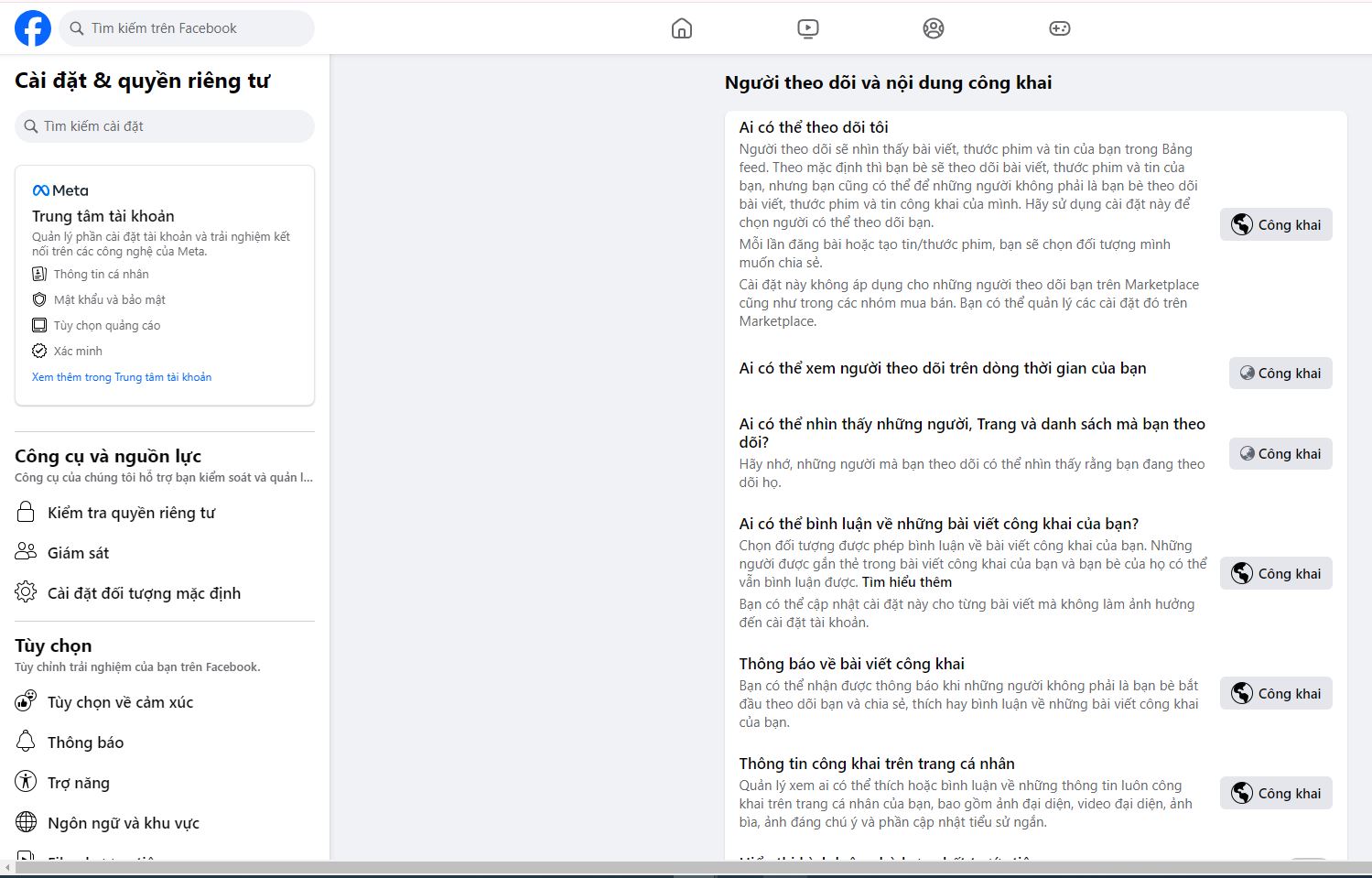Change audience for xem người theo dõi trên dòng thời gian

click(x=1280, y=373)
